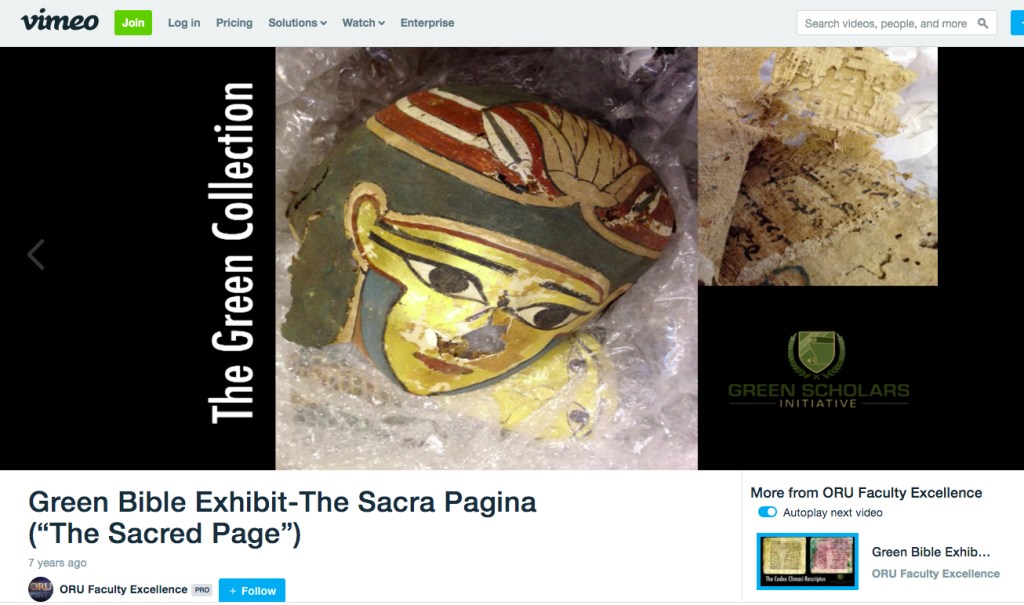This screenshot has width=1024, height=605.
Task: Open the Enterprise page
Action: (427, 23)
